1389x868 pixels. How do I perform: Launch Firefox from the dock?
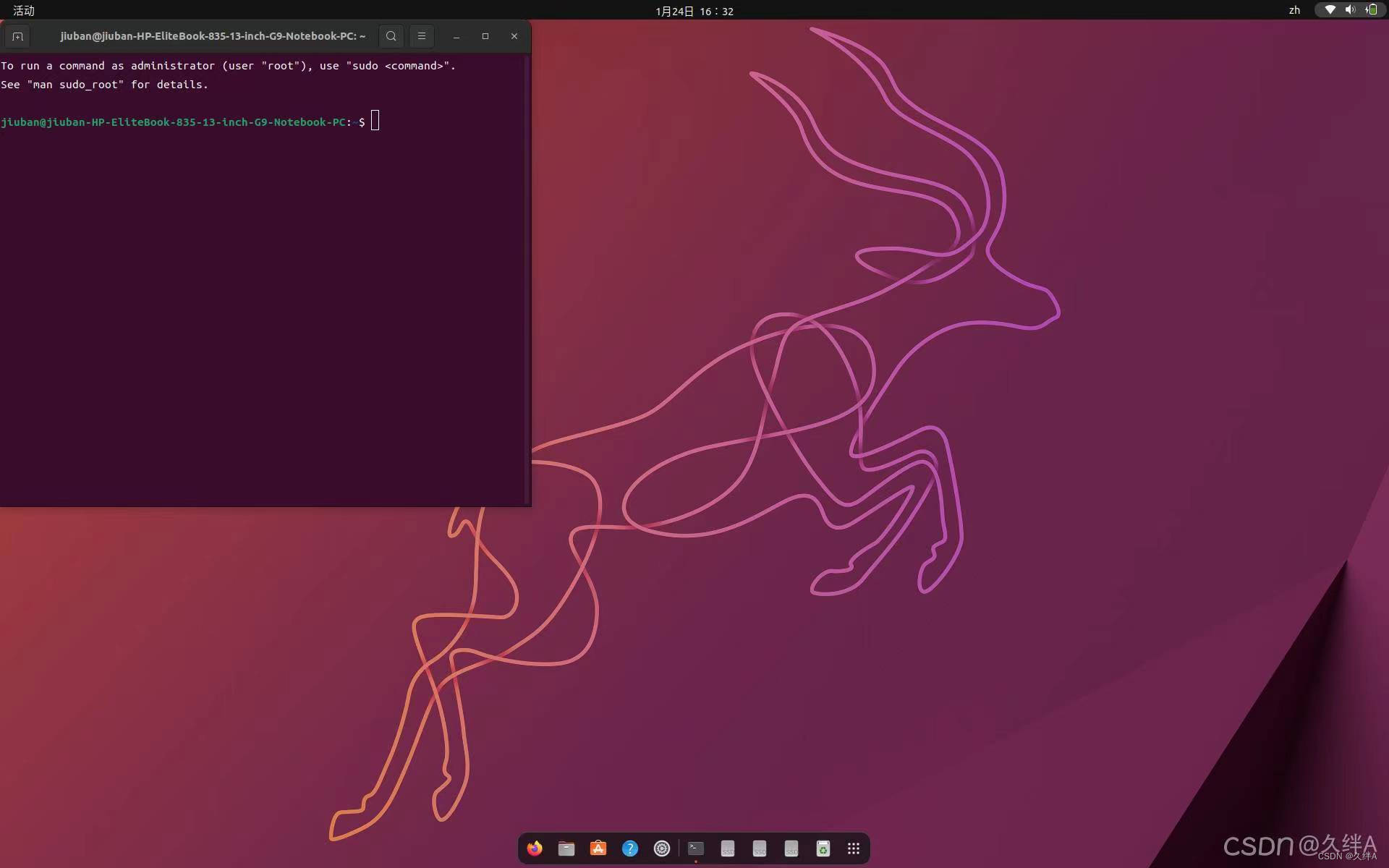click(x=535, y=848)
